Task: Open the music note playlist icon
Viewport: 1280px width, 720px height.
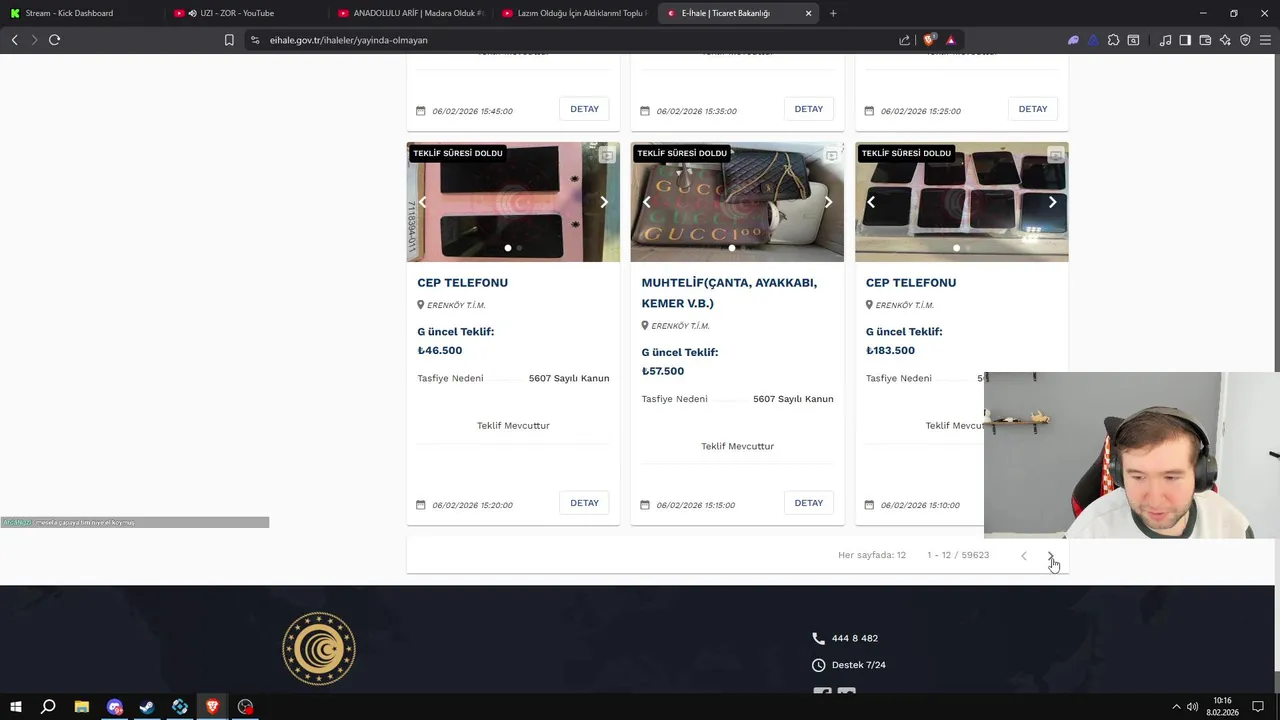Action: point(1165,40)
